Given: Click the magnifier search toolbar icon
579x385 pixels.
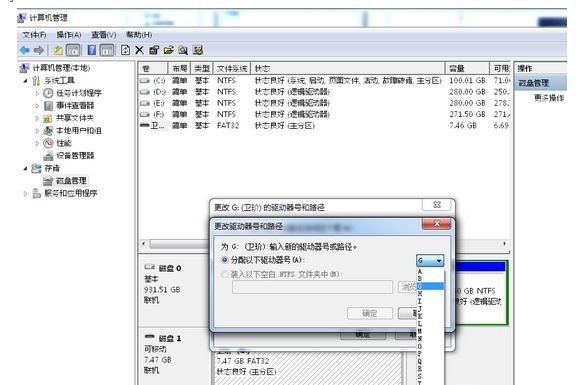Looking at the screenshot, I should tap(183, 50).
